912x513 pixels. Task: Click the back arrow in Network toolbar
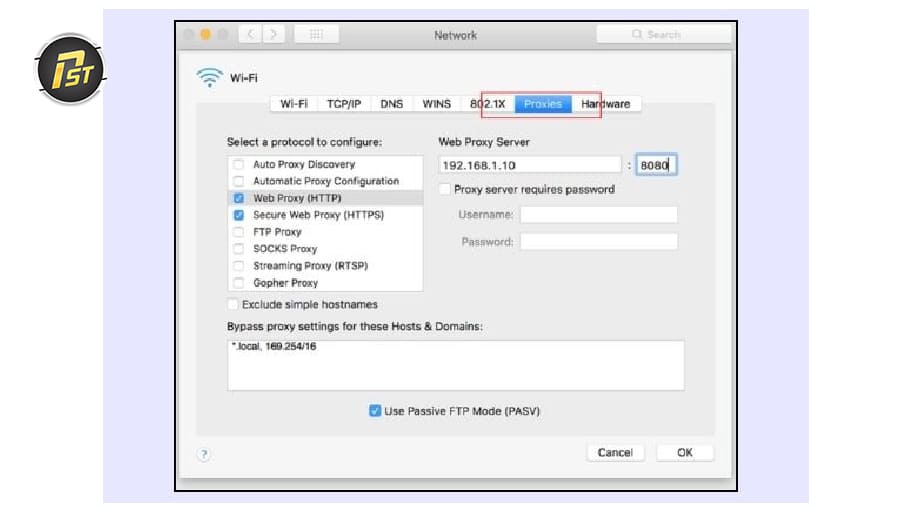pos(250,34)
